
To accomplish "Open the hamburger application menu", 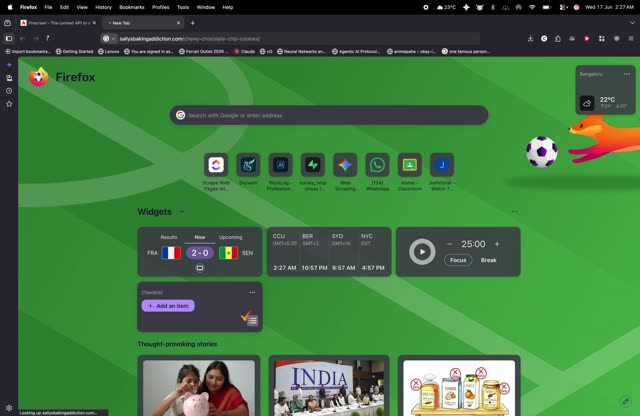I will tap(631, 38).
